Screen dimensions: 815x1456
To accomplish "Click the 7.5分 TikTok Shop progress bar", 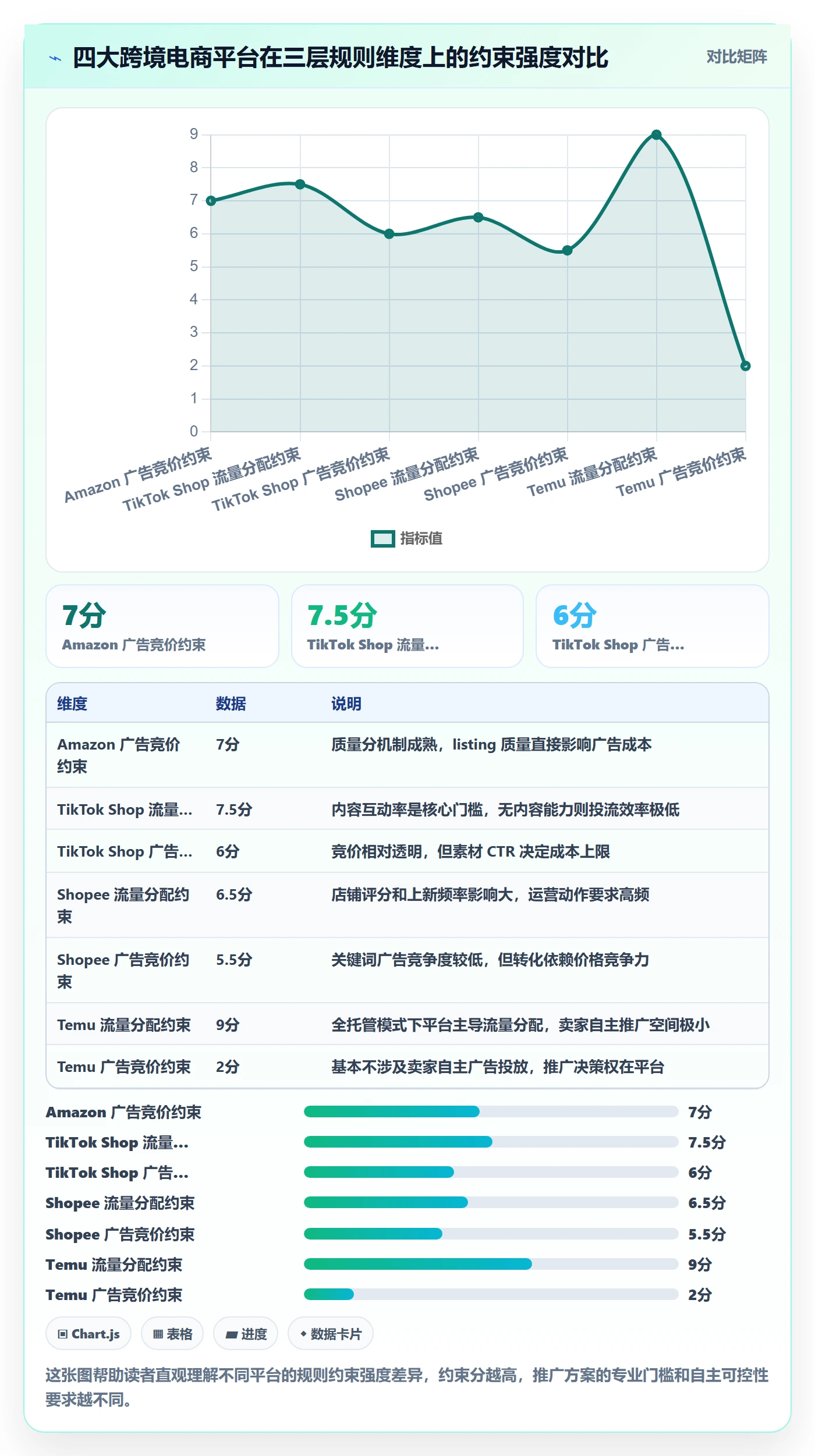I will coord(491,1142).
